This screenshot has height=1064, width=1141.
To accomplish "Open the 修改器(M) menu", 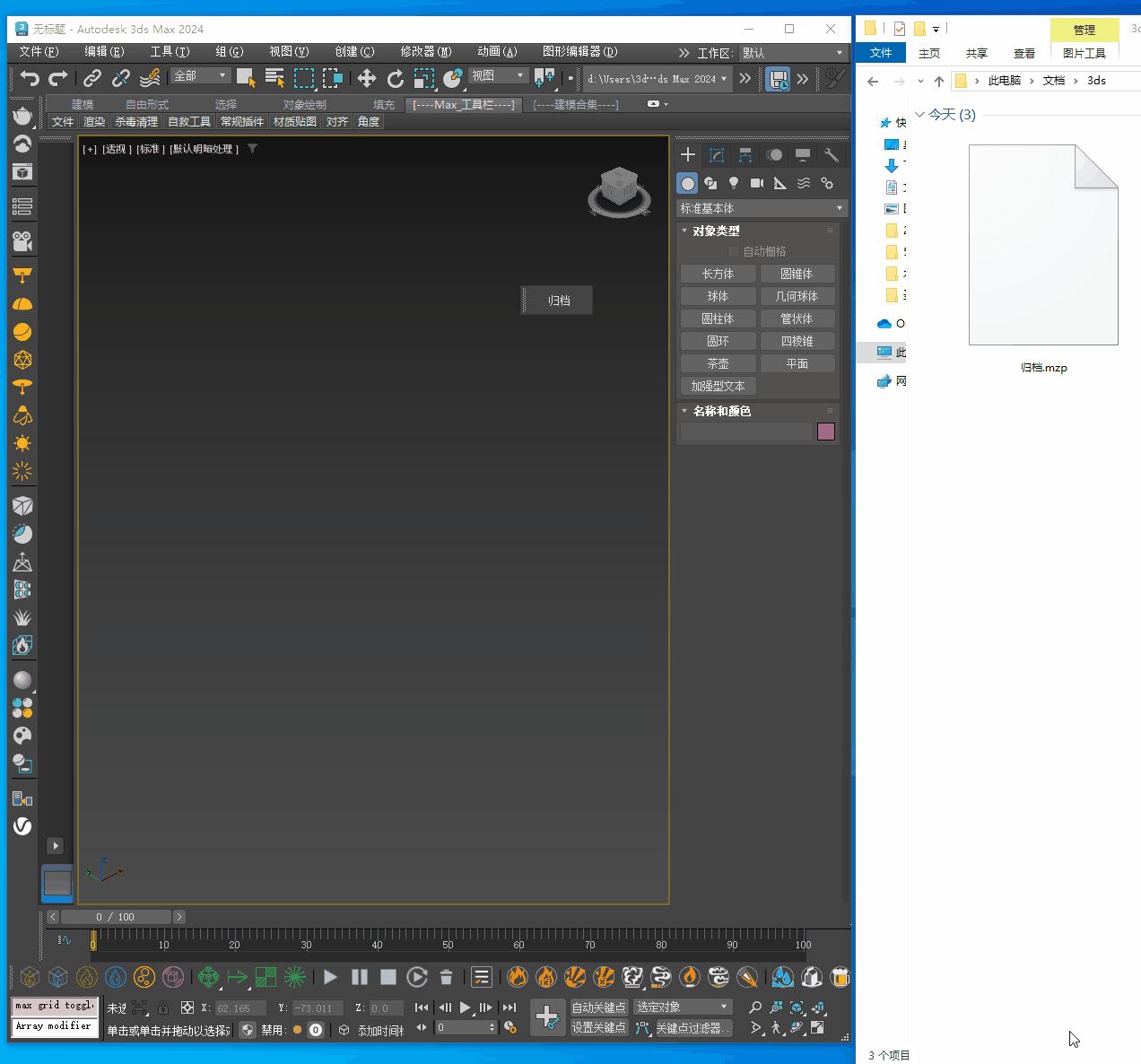I will tap(425, 52).
